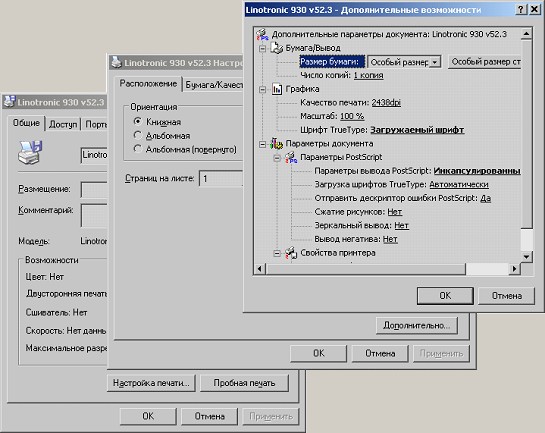The image size is (545, 433).
Task: Click Отмена in printer properties window
Action: click(x=210, y=416)
